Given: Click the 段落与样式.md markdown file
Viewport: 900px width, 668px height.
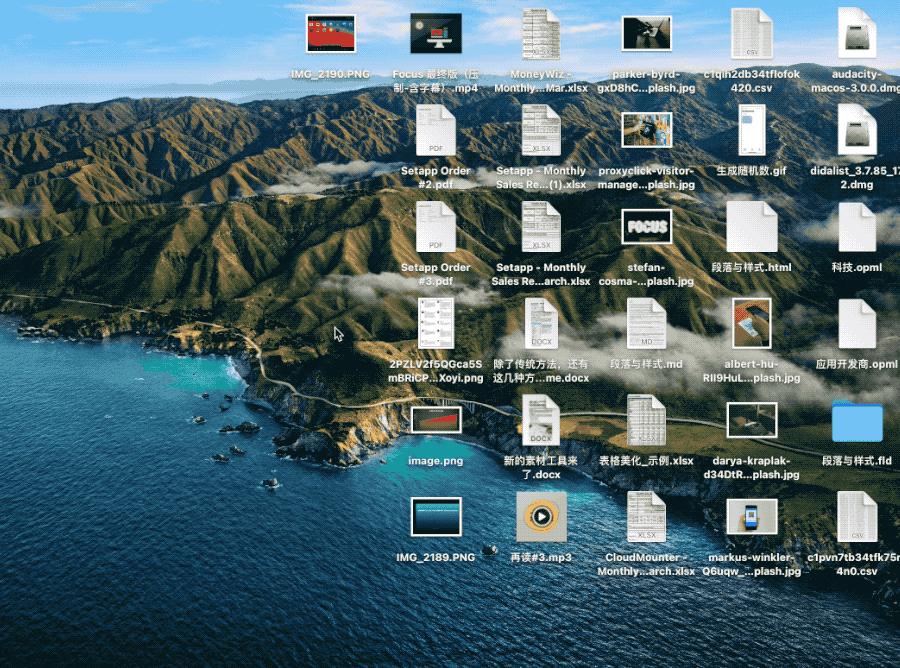Looking at the screenshot, I should pos(646,325).
